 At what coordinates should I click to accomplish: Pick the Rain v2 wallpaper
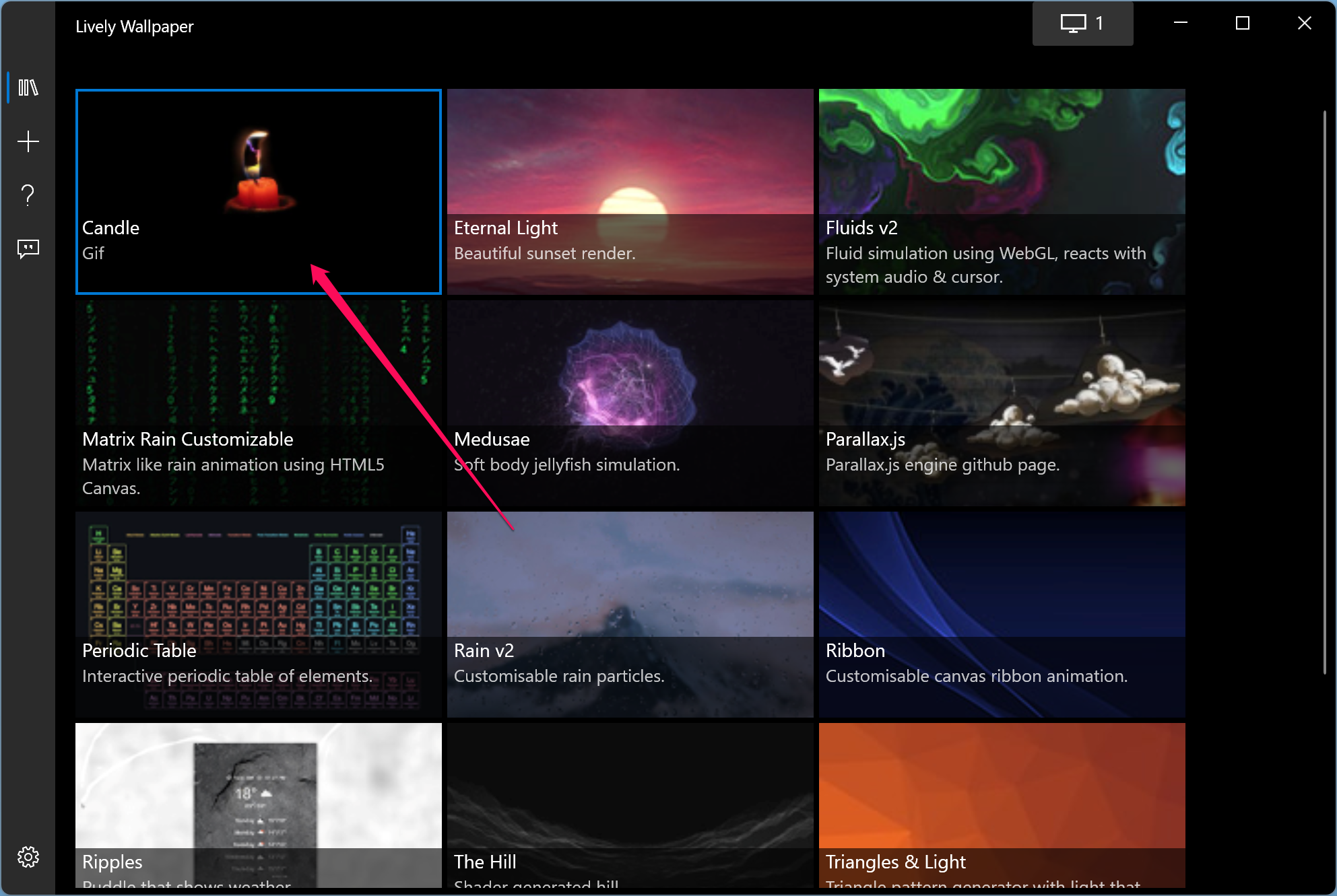point(630,615)
